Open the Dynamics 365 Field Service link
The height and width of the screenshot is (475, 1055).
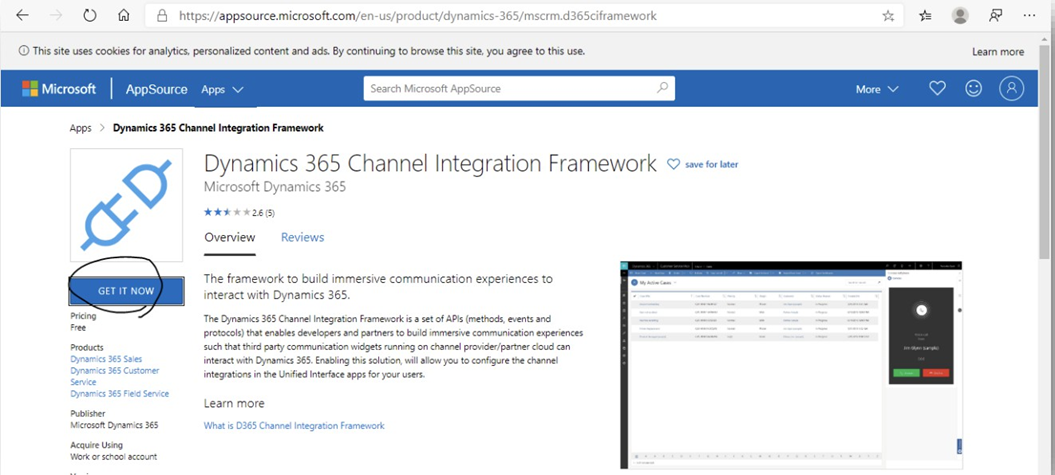120,394
